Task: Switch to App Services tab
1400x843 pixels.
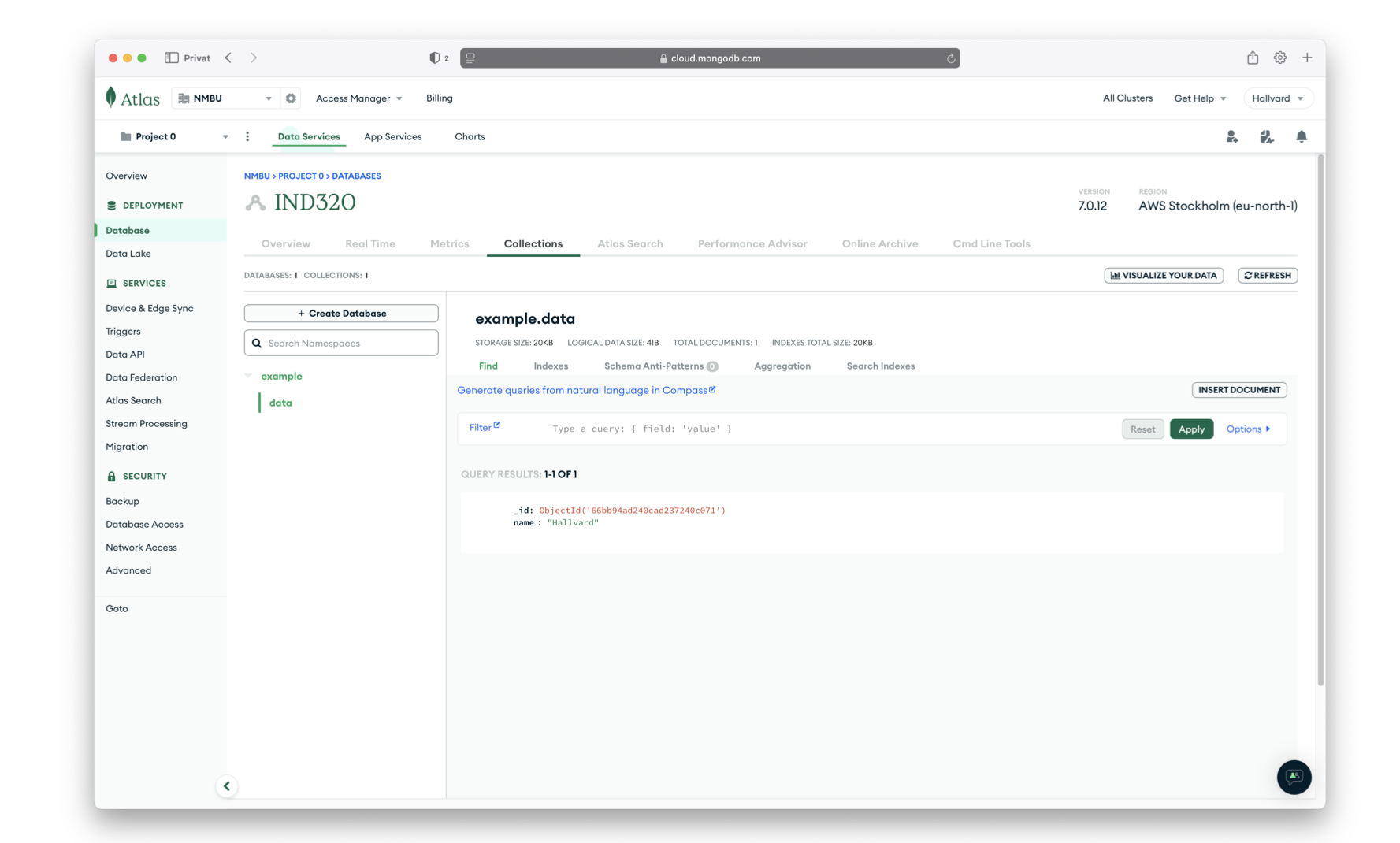Action: click(393, 136)
